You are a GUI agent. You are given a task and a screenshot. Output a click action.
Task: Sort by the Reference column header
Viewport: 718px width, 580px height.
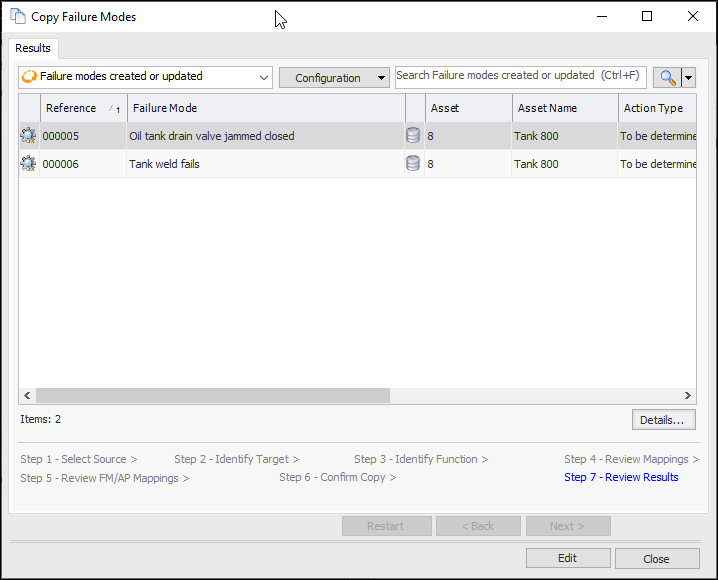pos(71,108)
